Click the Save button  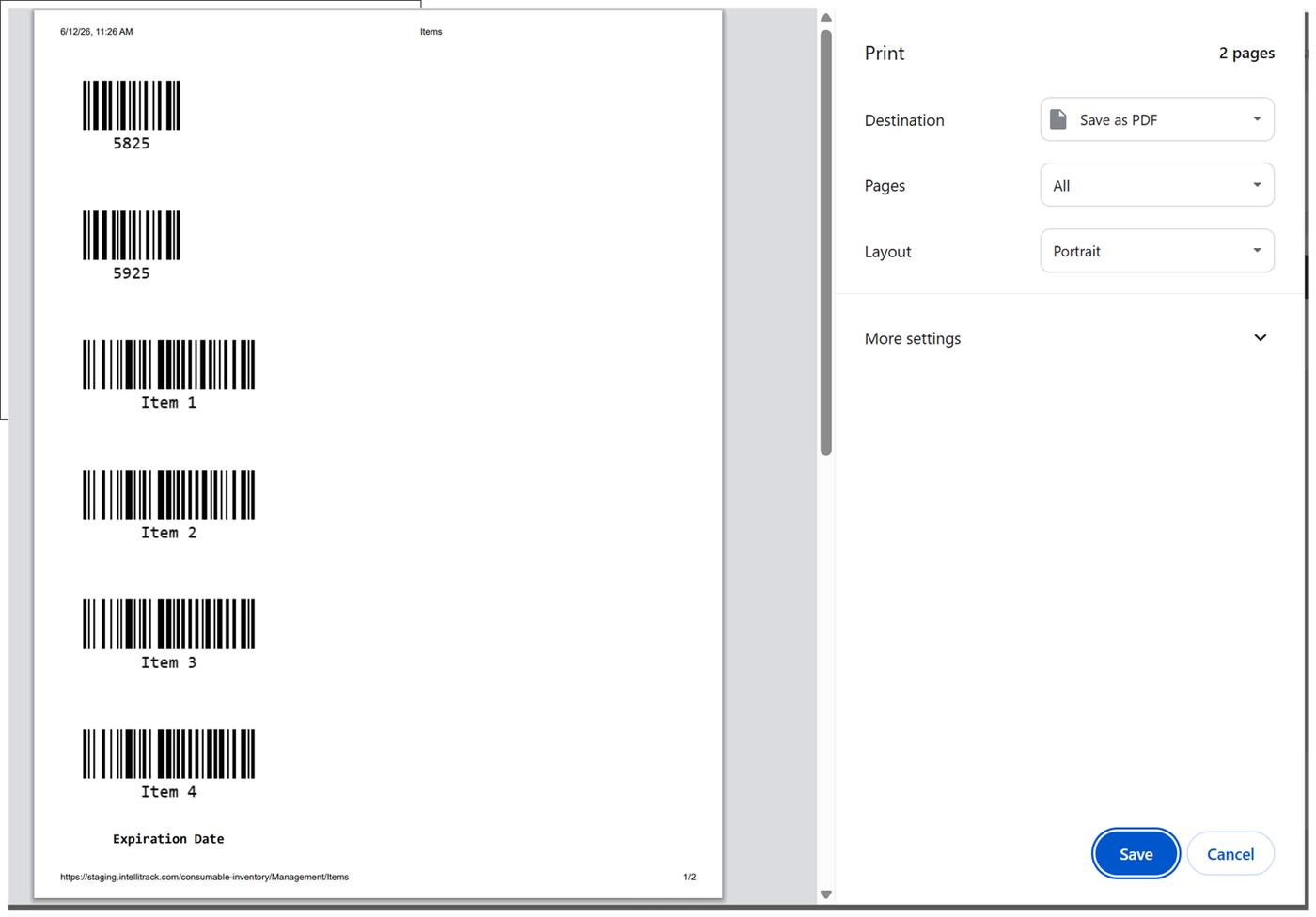(1136, 854)
